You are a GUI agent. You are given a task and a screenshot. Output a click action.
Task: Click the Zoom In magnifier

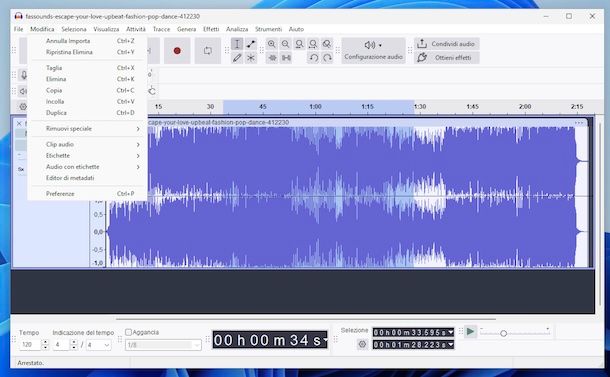[x=272, y=44]
